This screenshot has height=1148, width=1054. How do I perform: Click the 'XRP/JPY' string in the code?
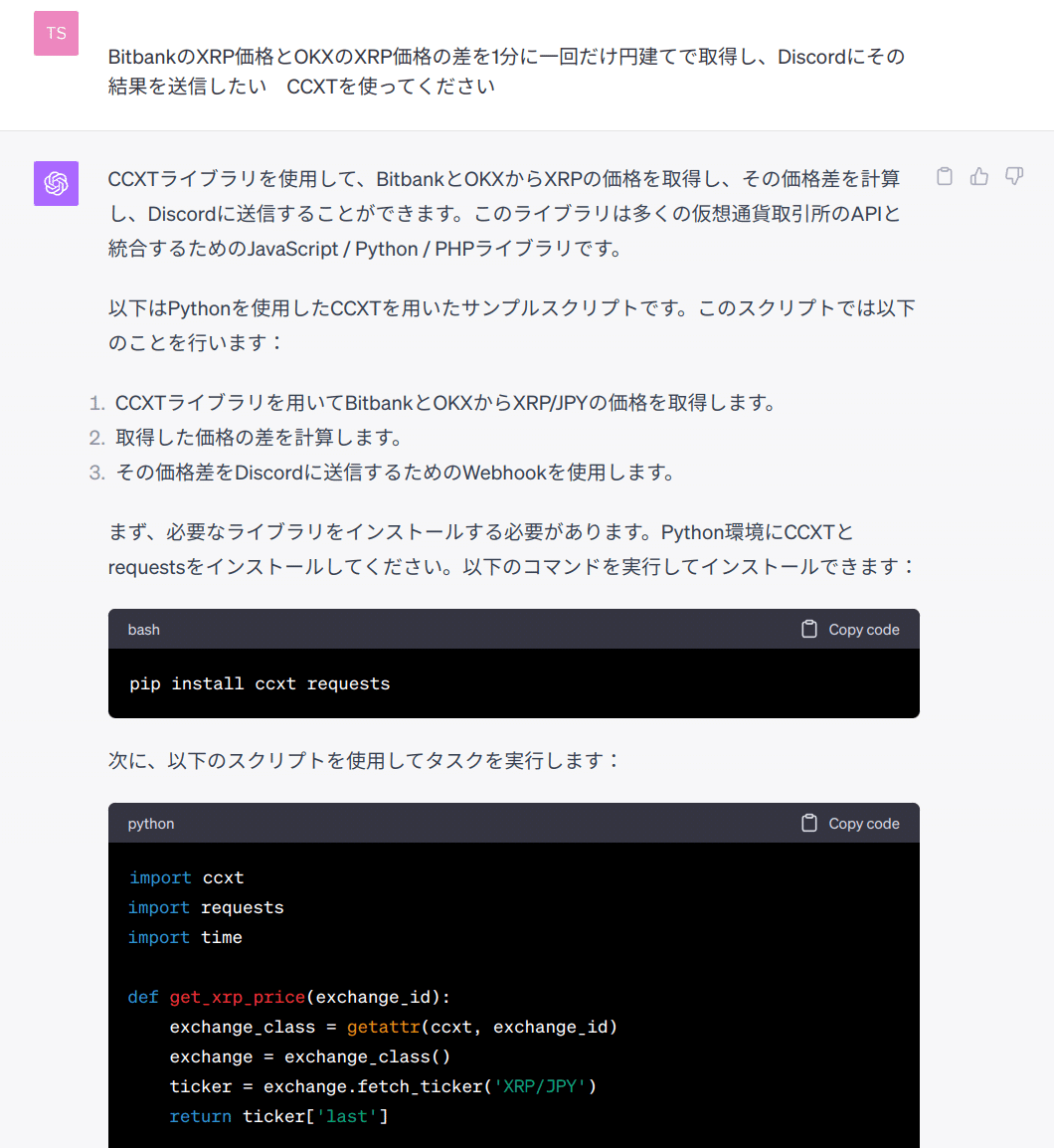pyautogui.click(x=541, y=1085)
